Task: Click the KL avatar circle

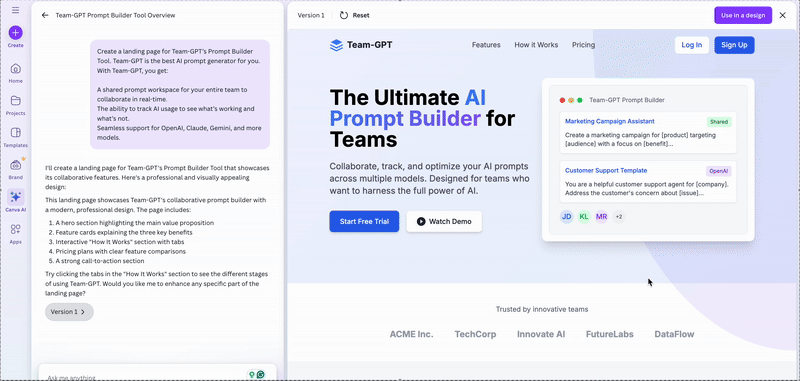Action: (584, 217)
